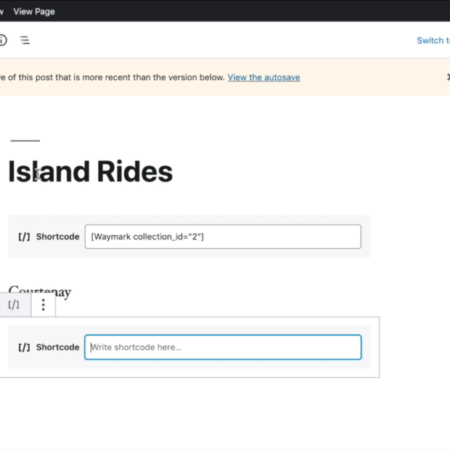This screenshot has width=450, height=450.
Task: Click the shortcode bracket icon in the empty block
Action: 24,347
